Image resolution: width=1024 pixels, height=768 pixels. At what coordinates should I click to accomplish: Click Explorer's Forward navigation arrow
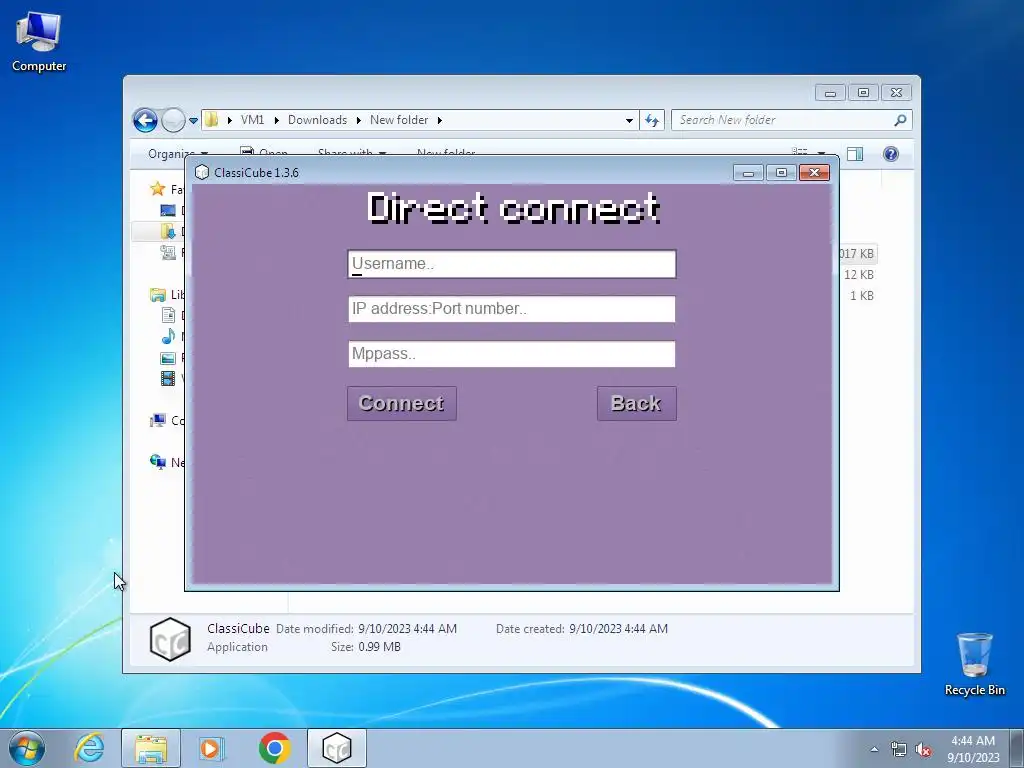point(173,120)
